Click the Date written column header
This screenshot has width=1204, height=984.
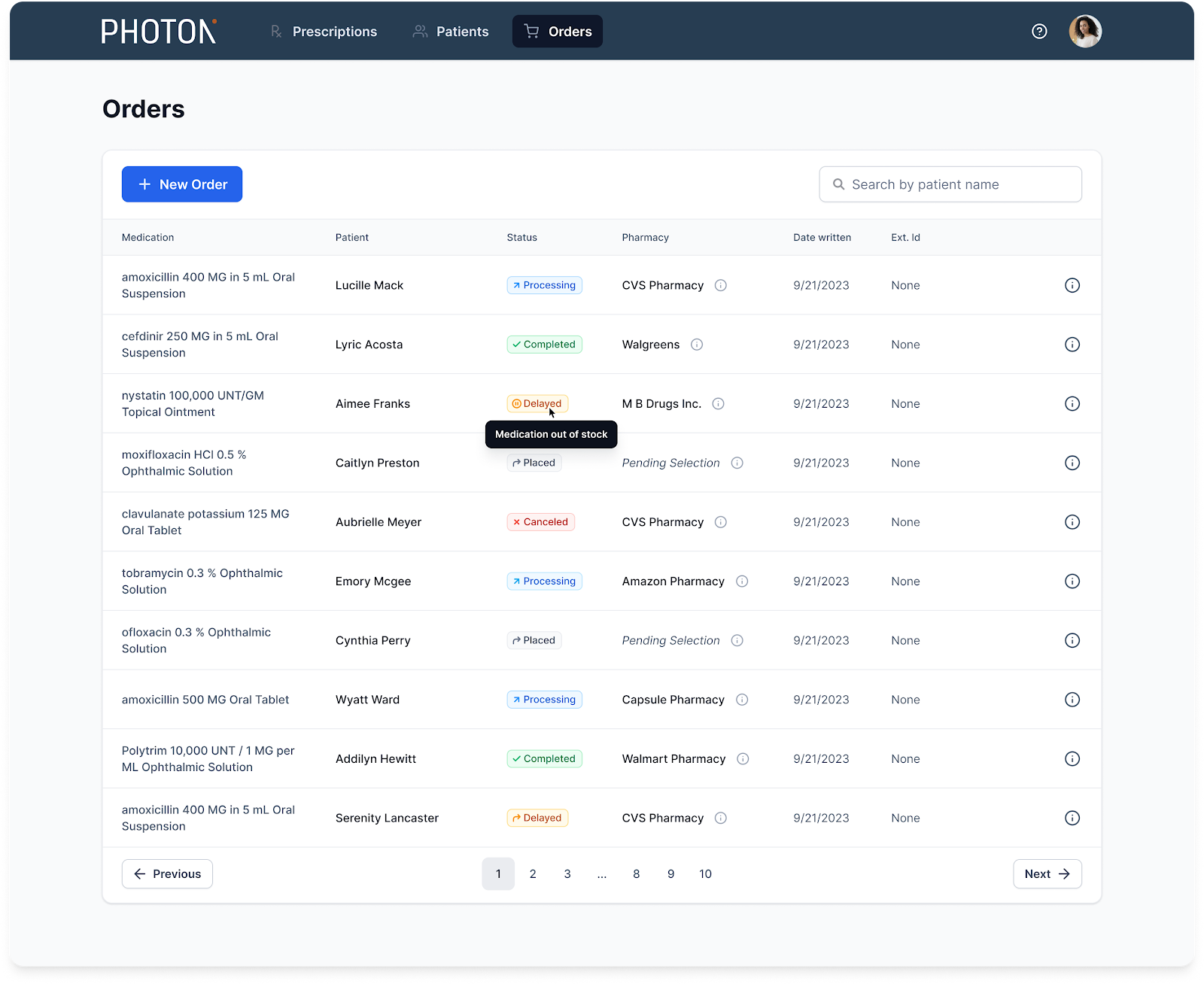[822, 238]
